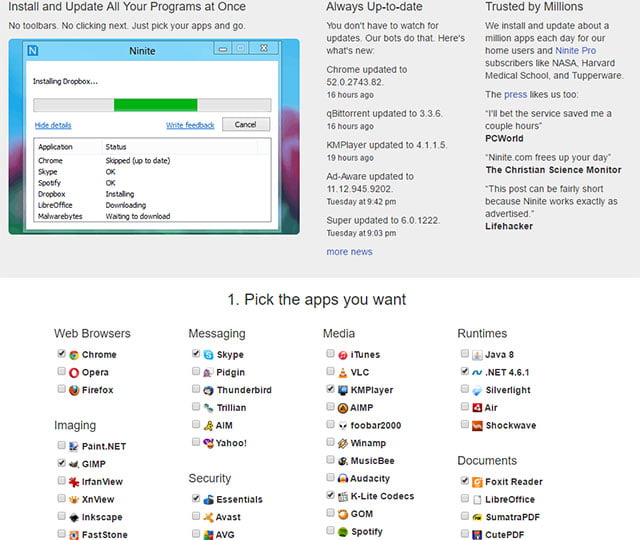Open the 'more news' link
The height and width of the screenshot is (540, 640).
tap(349, 252)
